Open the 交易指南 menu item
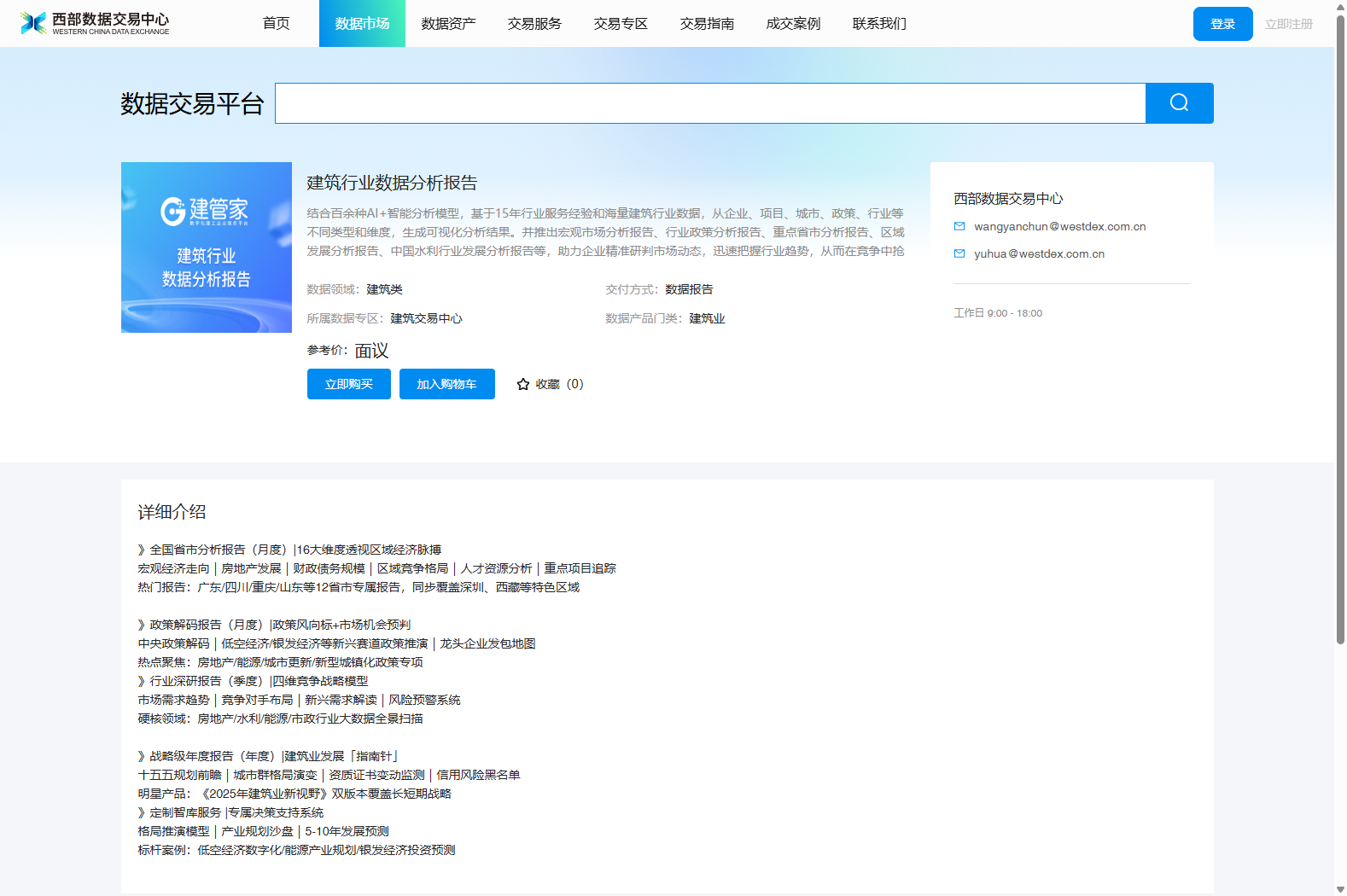This screenshot has width=1347, height=896. point(707,24)
